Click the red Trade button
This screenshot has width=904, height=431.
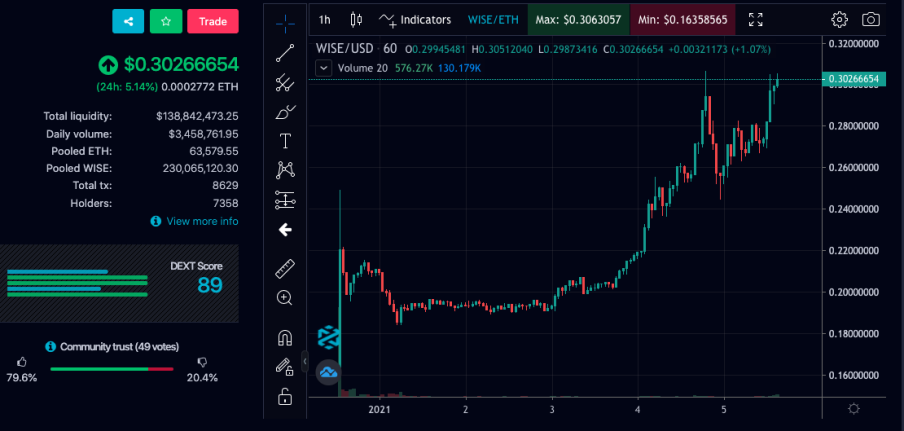(213, 21)
